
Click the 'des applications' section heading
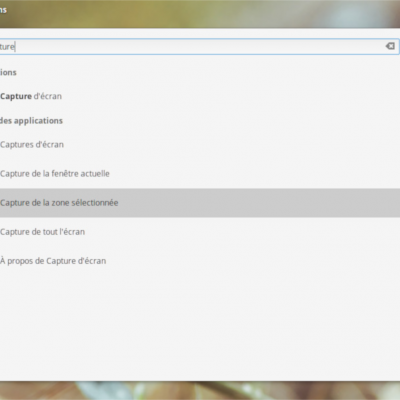tap(31, 121)
